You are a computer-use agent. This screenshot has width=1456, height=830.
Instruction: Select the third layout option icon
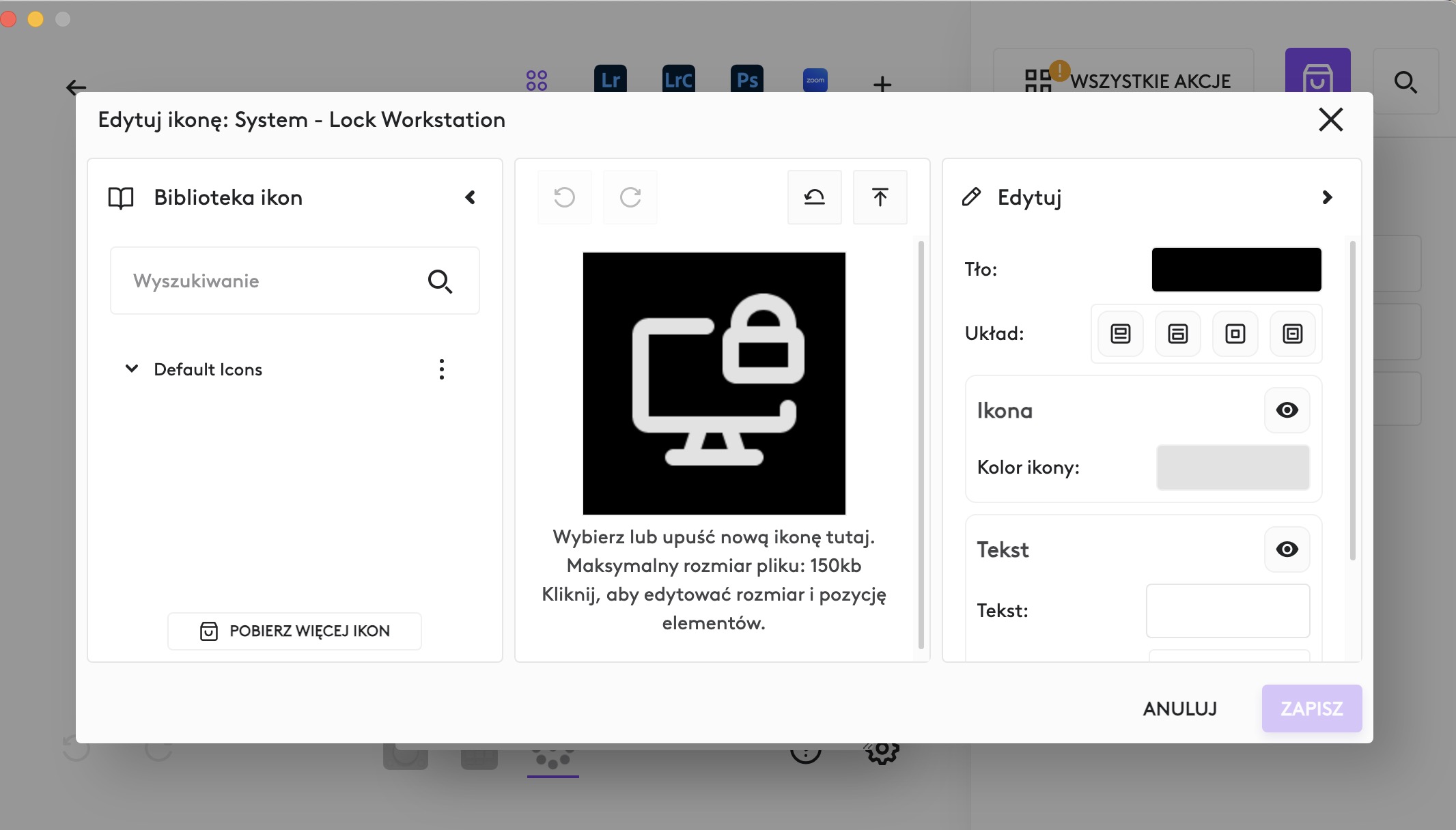[x=1235, y=334]
